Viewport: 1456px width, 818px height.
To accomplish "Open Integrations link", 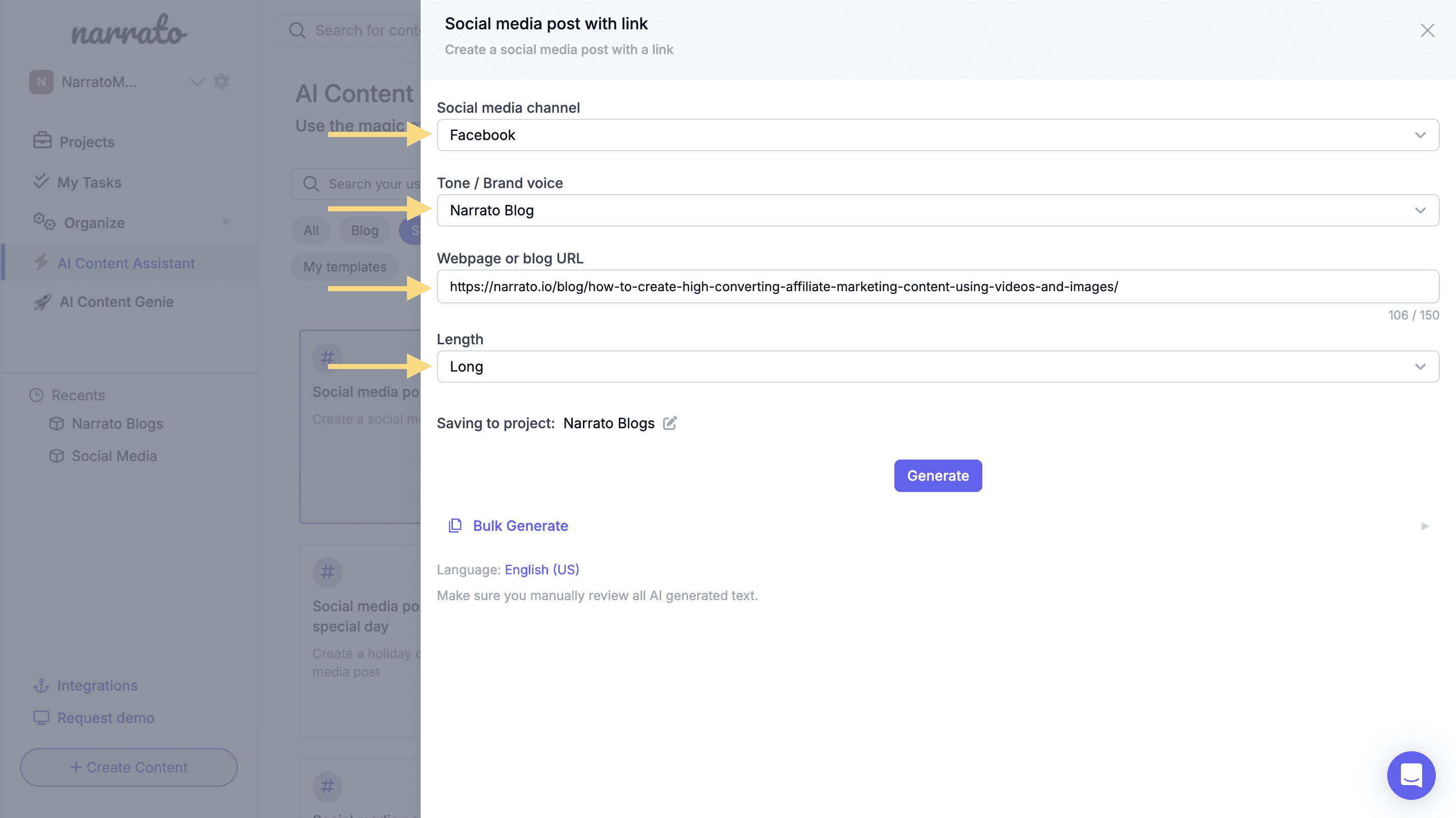I will [x=97, y=686].
